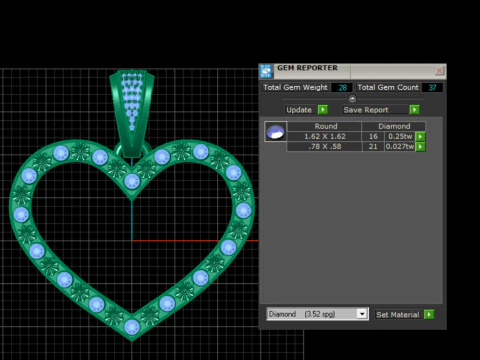
Task: Open the Diamond (3.52 spg) material dropdown
Action: click(x=317, y=314)
